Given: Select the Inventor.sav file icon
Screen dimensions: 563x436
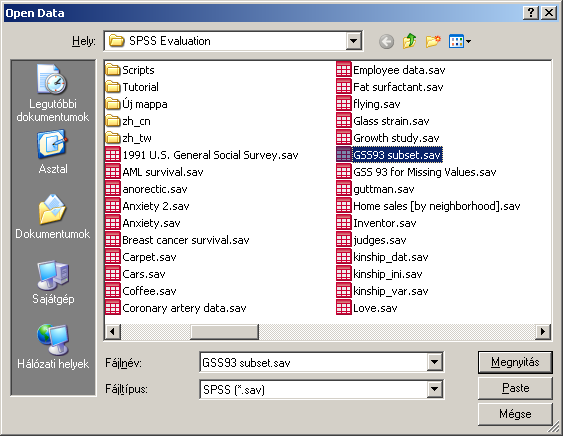Looking at the screenshot, I should coord(344,223).
